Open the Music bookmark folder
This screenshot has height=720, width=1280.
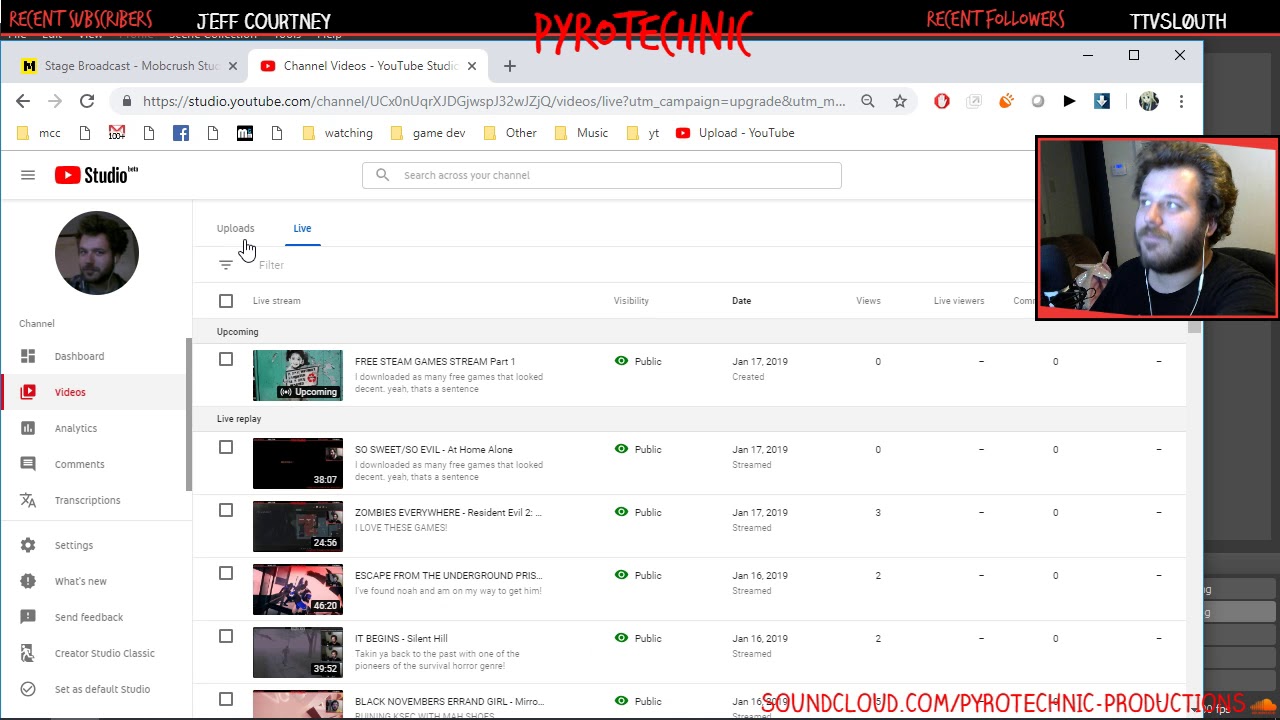click(581, 133)
